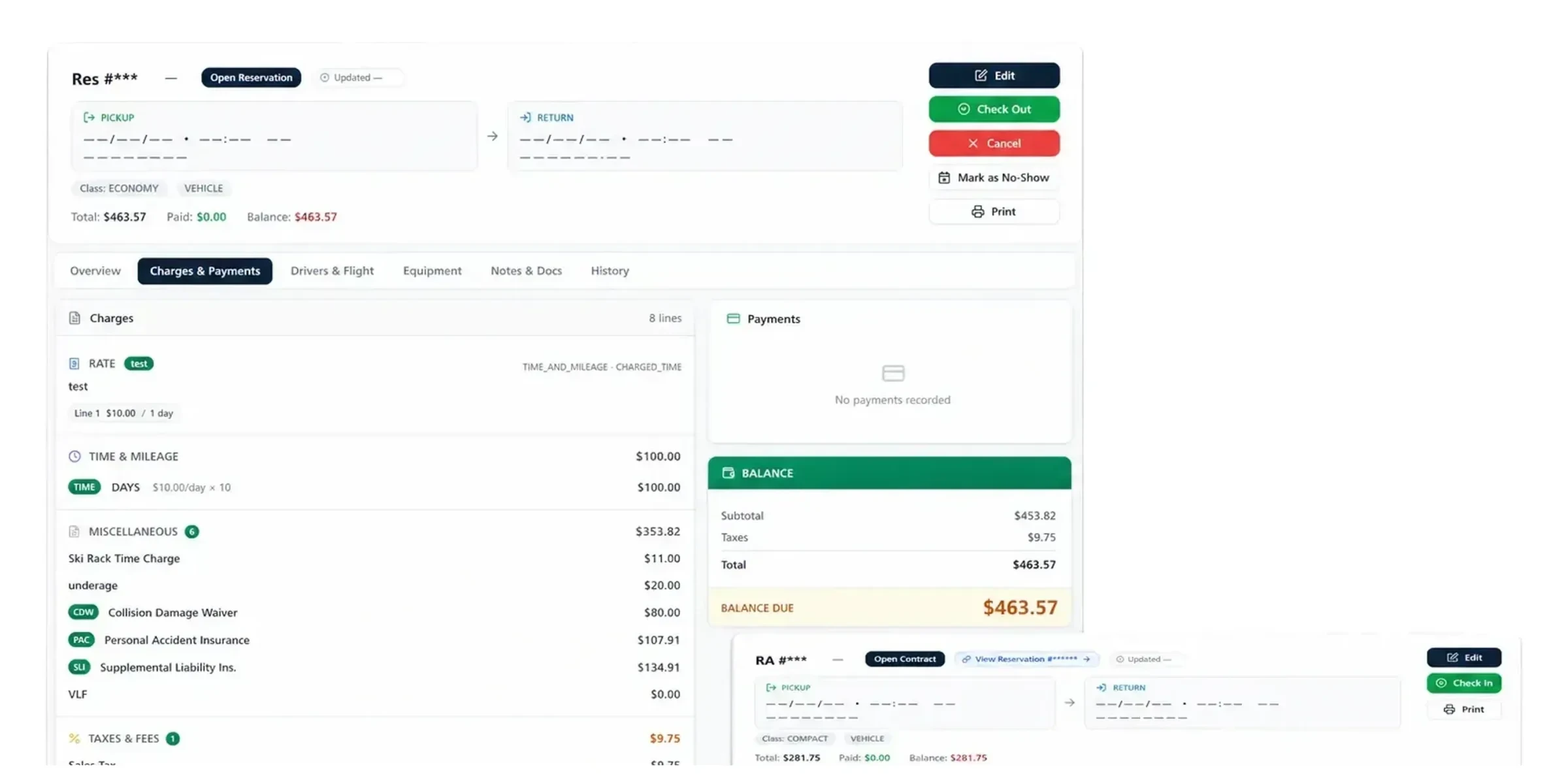Viewport: 1568px width, 784px height.
Task: Click the RA balance amount $281.75
Action: [968, 758]
